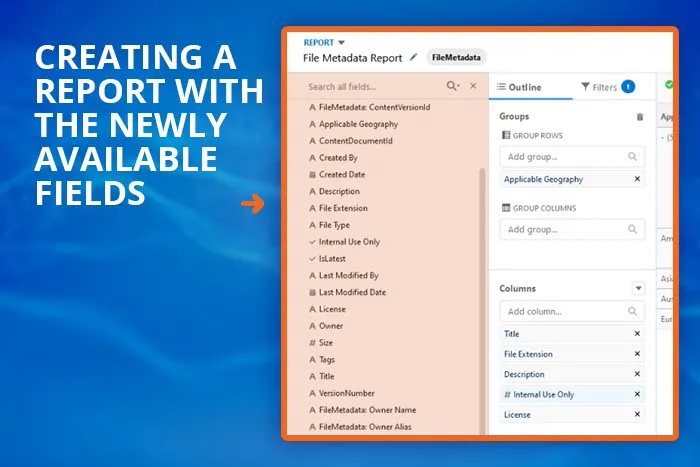Image resolution: width=700 pixels, height=467 pixels.
Task: Select the Internal Use Only column pill
Action: 572,395
